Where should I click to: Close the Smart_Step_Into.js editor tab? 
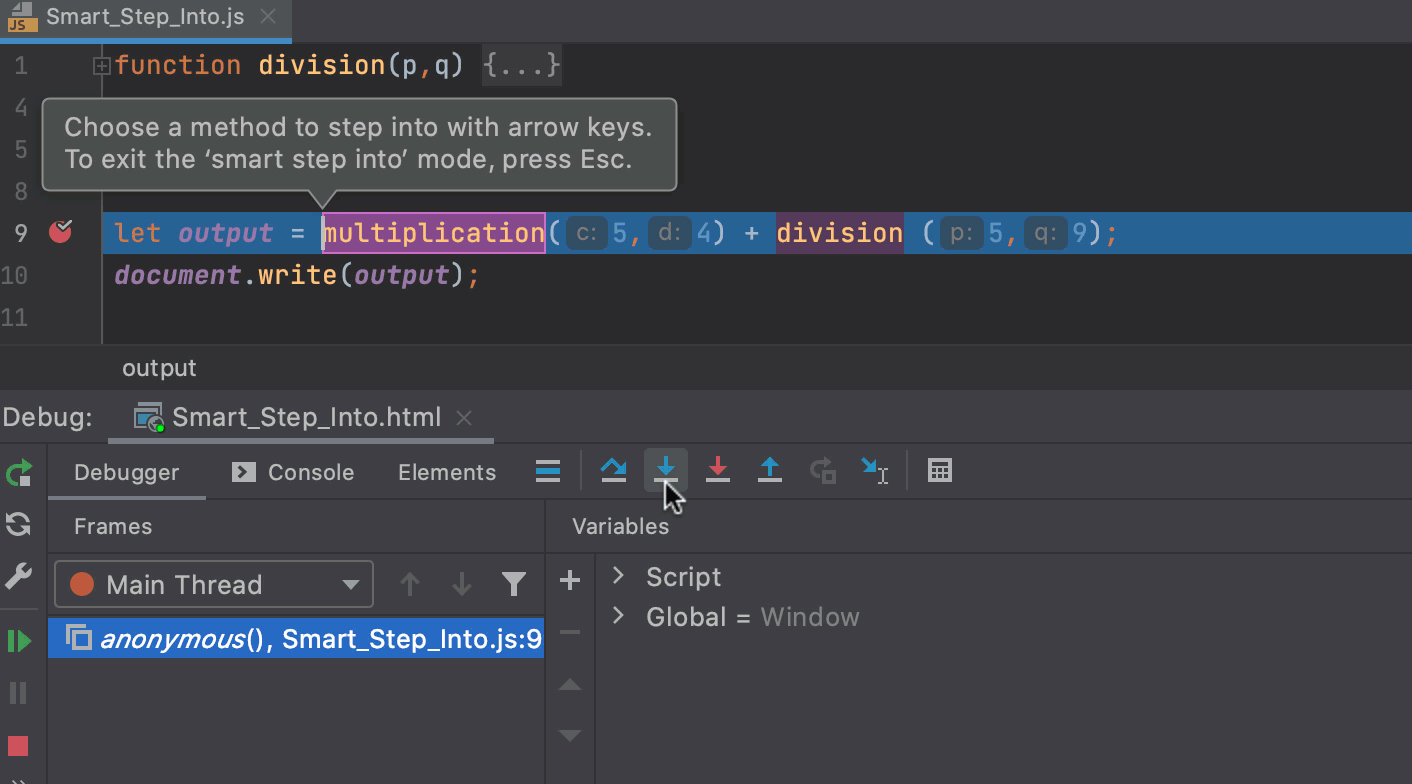[x=266, y=17]
